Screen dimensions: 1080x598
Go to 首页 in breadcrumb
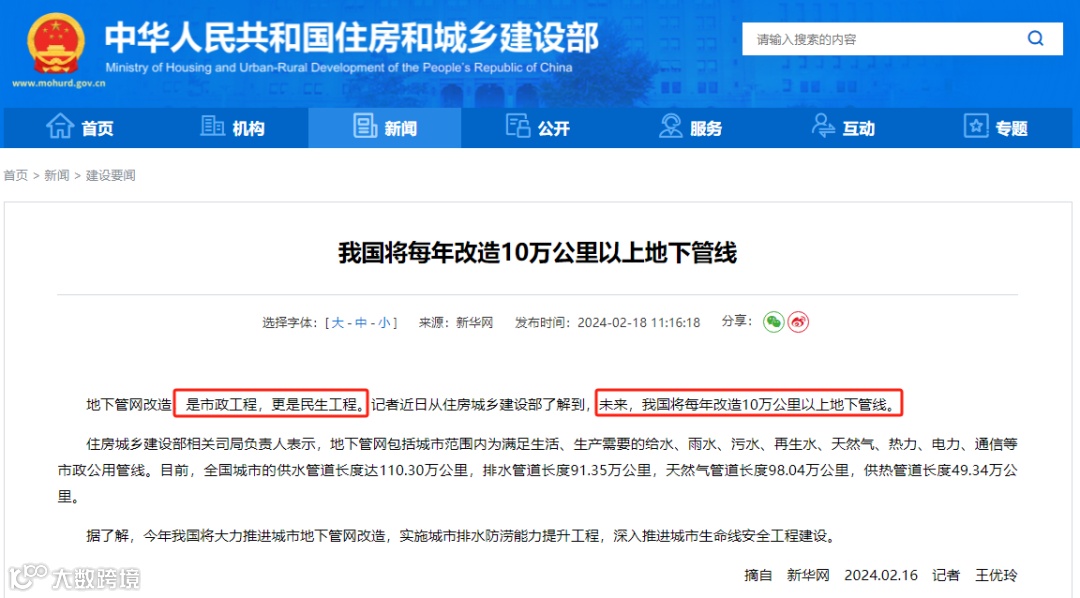click(16, 176)
